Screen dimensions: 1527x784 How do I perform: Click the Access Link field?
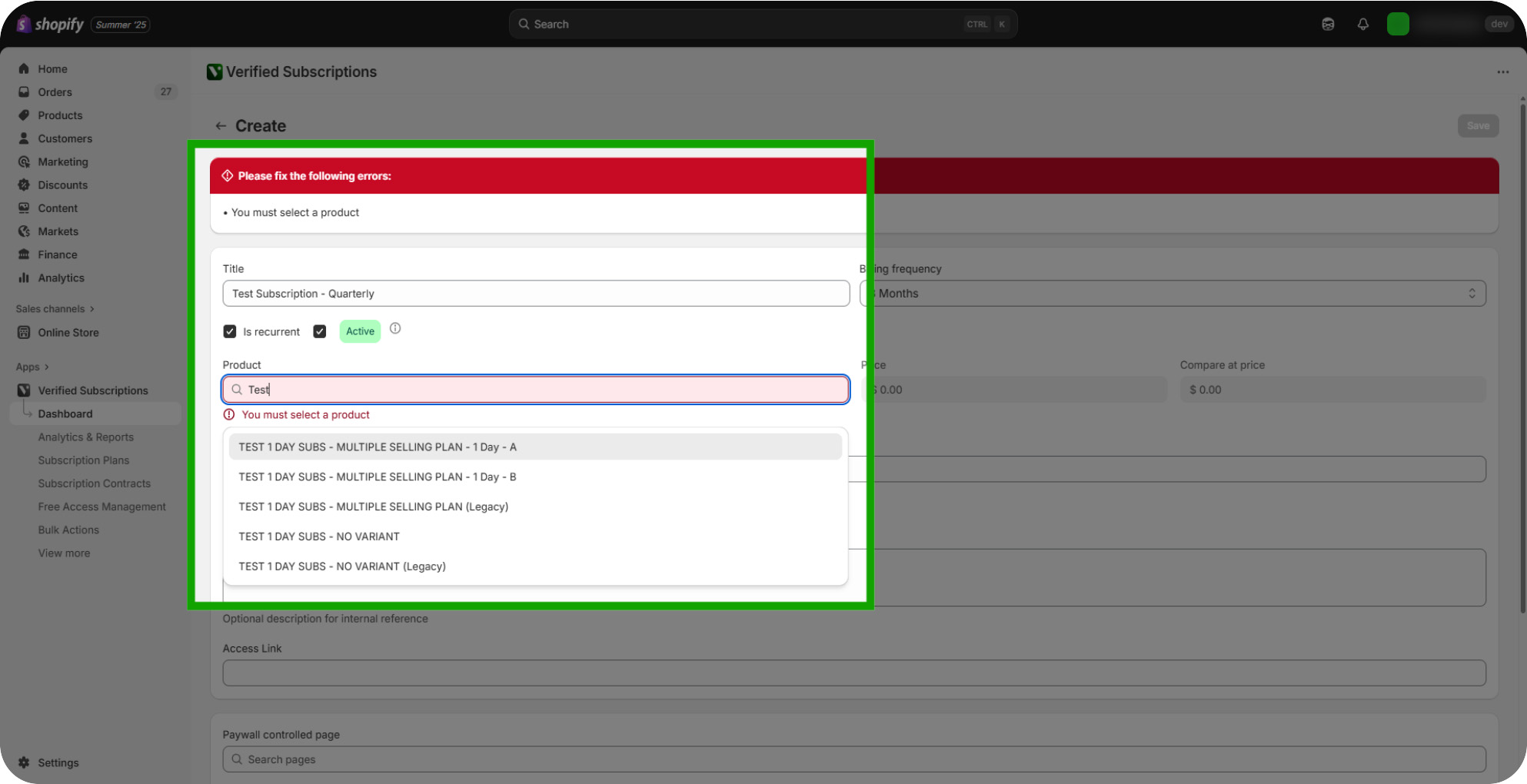(854, 673)
